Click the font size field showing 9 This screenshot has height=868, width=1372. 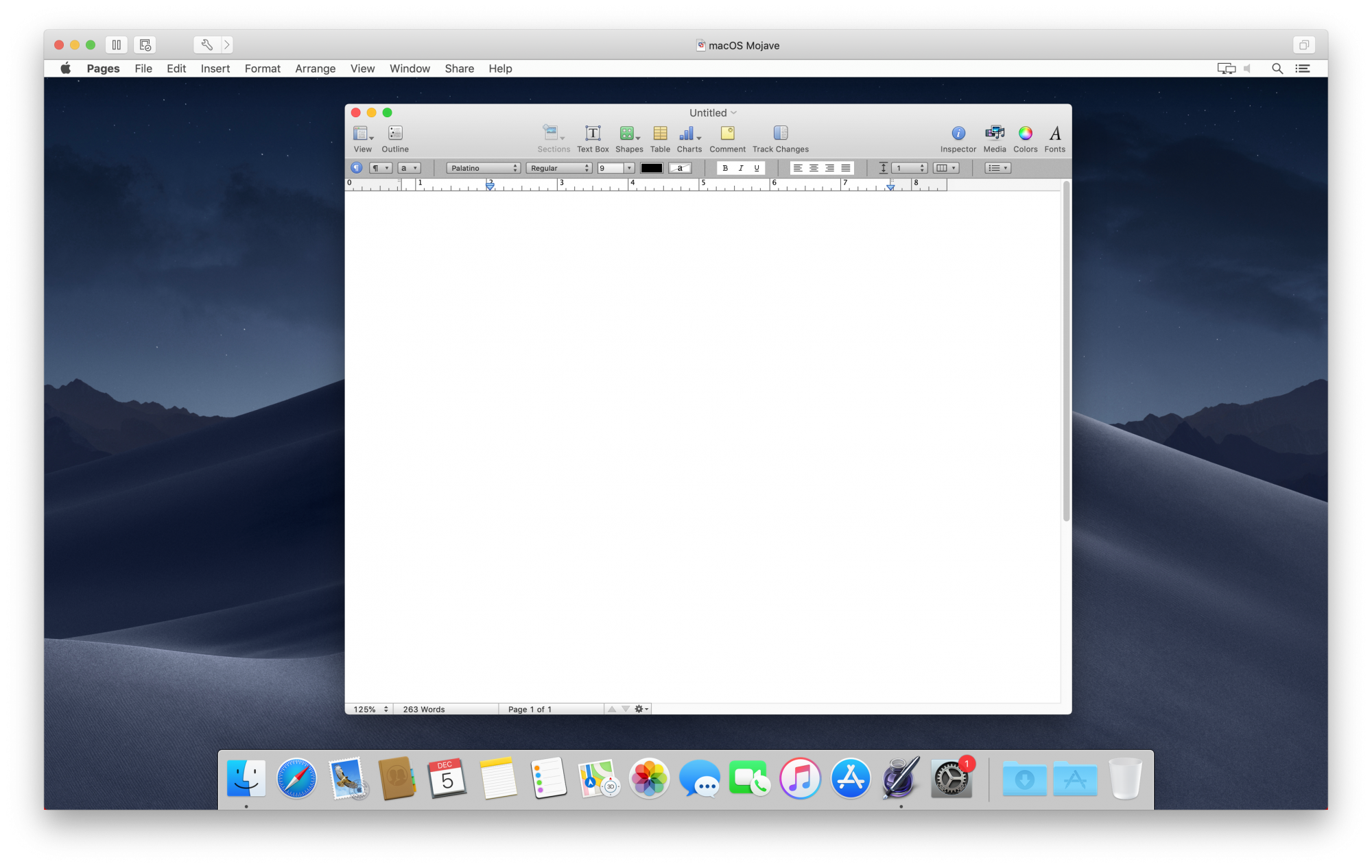coord(610,168)
